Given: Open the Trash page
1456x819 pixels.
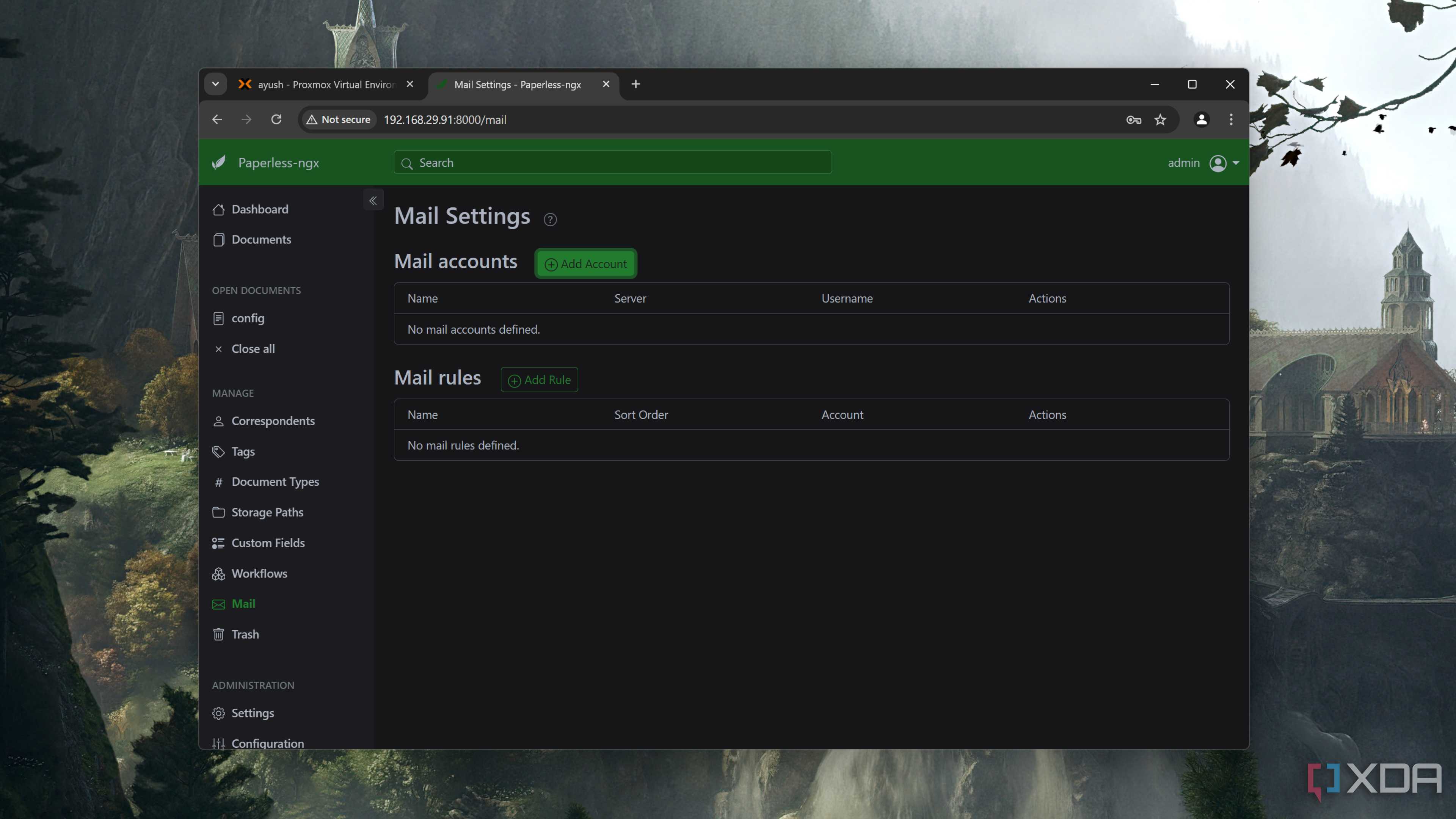Looking at the screenshot, I should click(x=245, y=635).
